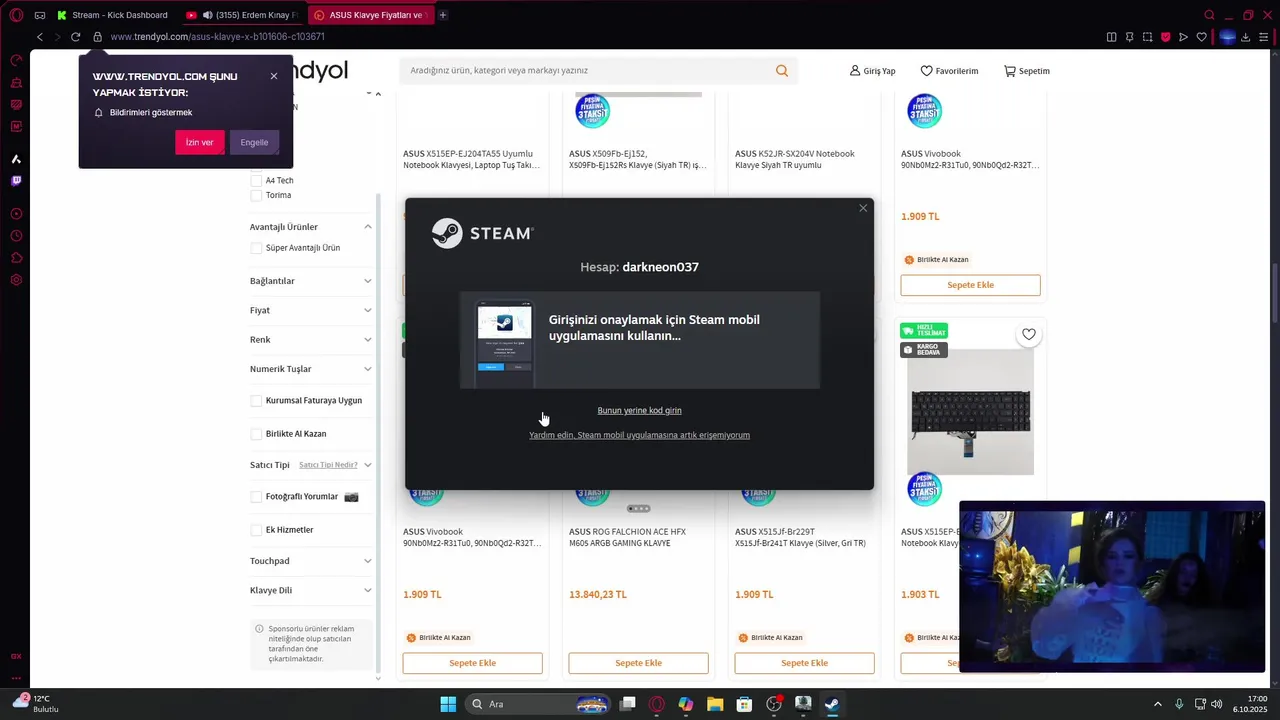Open Aria AI from the Opera sidebar
Image resolution: width=1280 pixels, height=720 pixels.
16,159
